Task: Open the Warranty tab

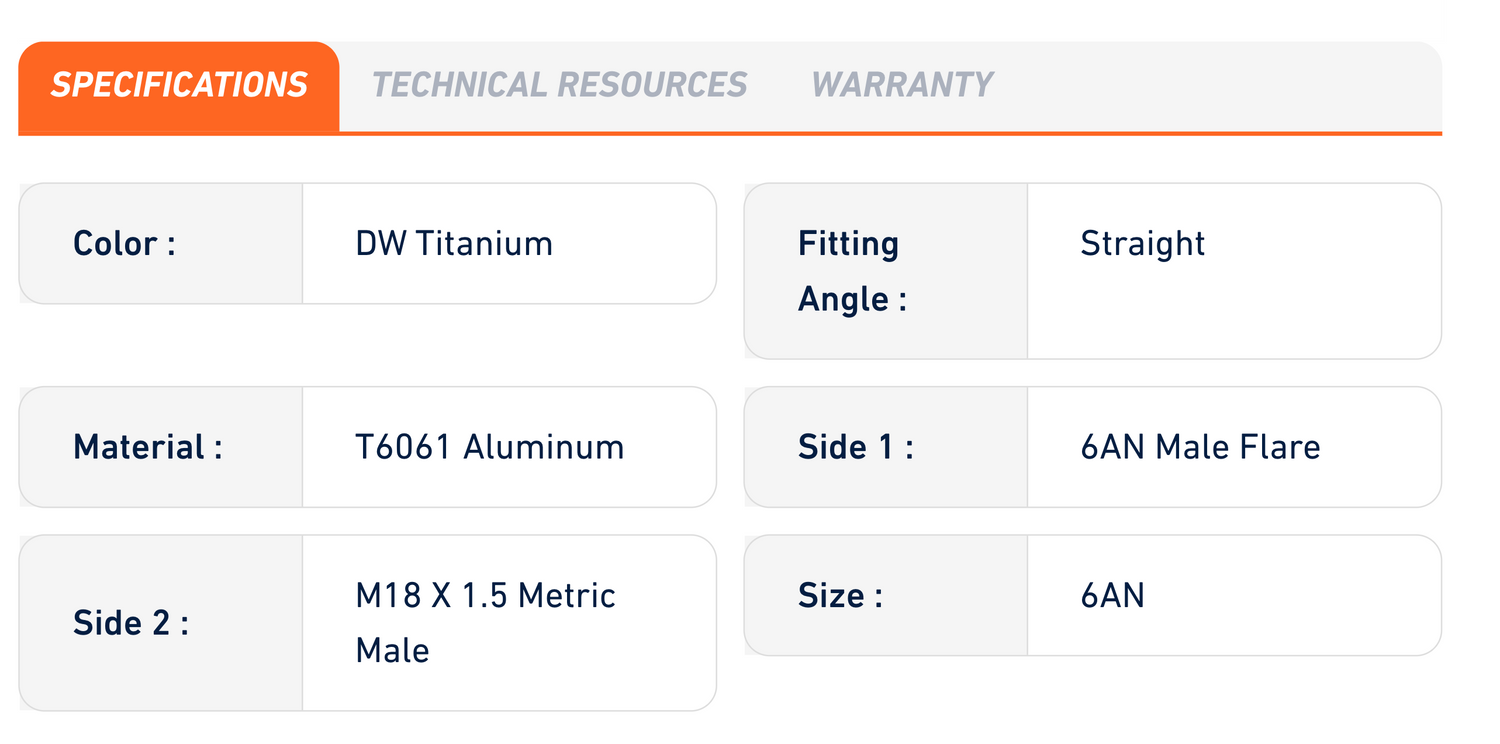Action: tap(902, 85)
